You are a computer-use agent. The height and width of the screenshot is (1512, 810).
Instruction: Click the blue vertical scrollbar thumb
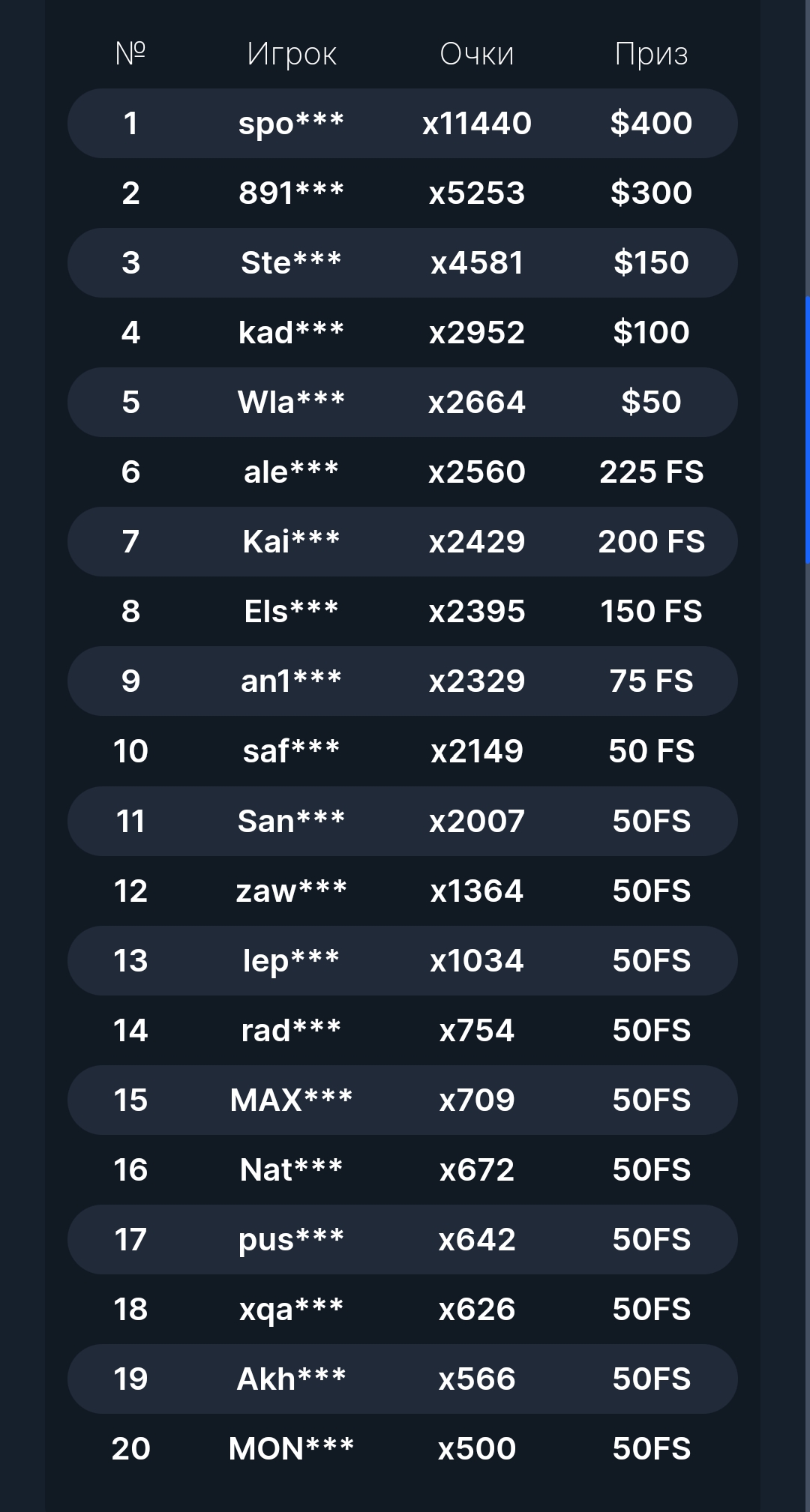807,430
